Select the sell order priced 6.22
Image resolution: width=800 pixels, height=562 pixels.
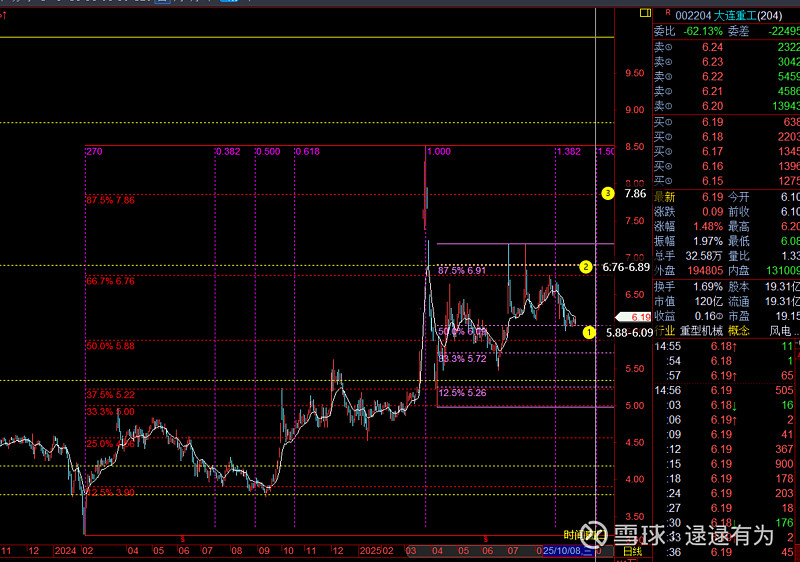pos(727,76)
